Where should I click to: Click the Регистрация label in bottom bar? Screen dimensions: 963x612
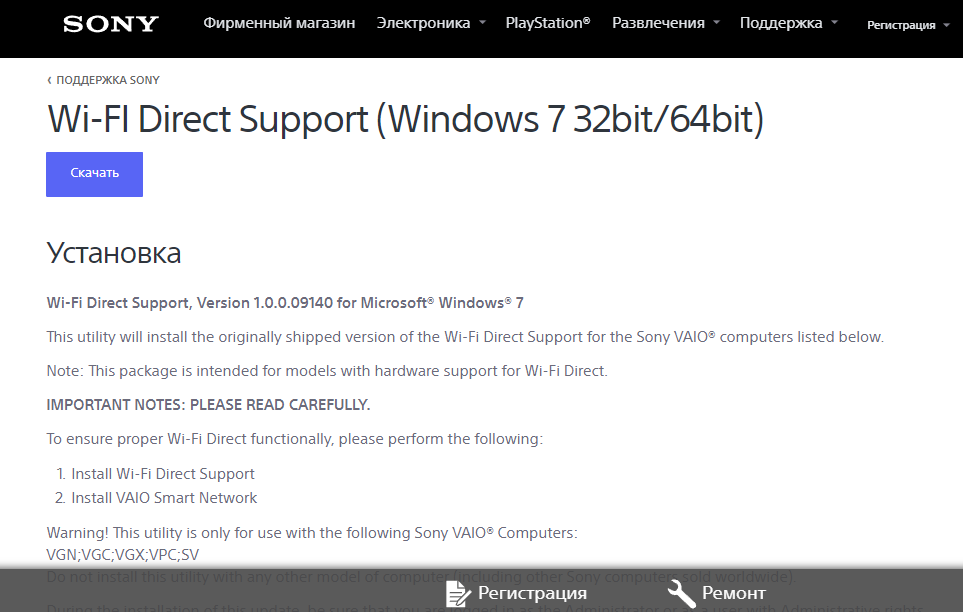click(x=532, y=593)
